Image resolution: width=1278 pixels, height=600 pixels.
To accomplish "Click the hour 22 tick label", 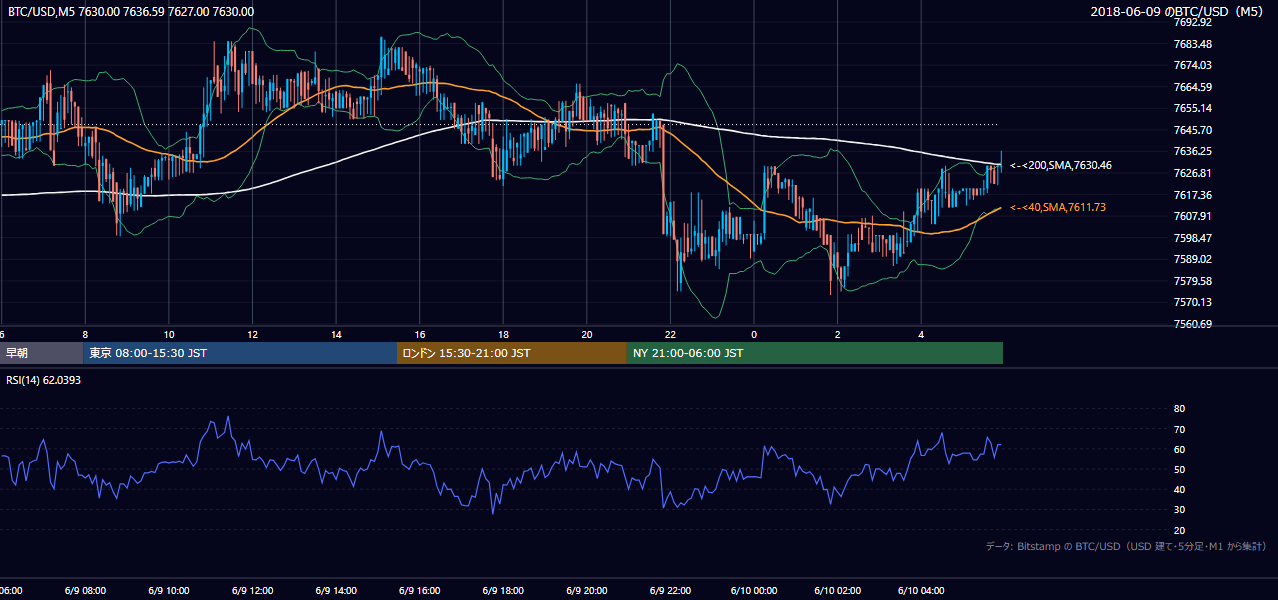I will pyautogui.click(x=671, y=335).
